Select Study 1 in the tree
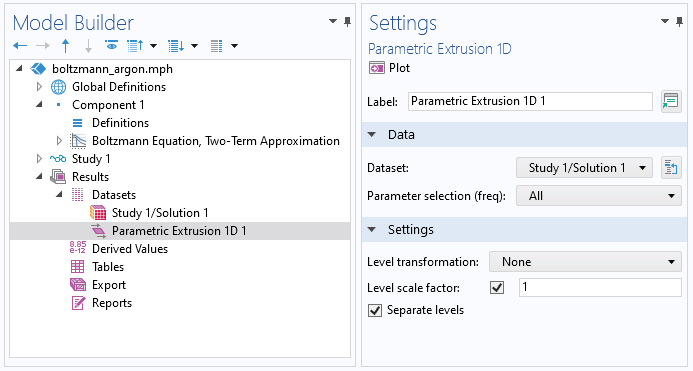Image resolution: width=693 pixels, height=371 pixels. coord(91,159)
